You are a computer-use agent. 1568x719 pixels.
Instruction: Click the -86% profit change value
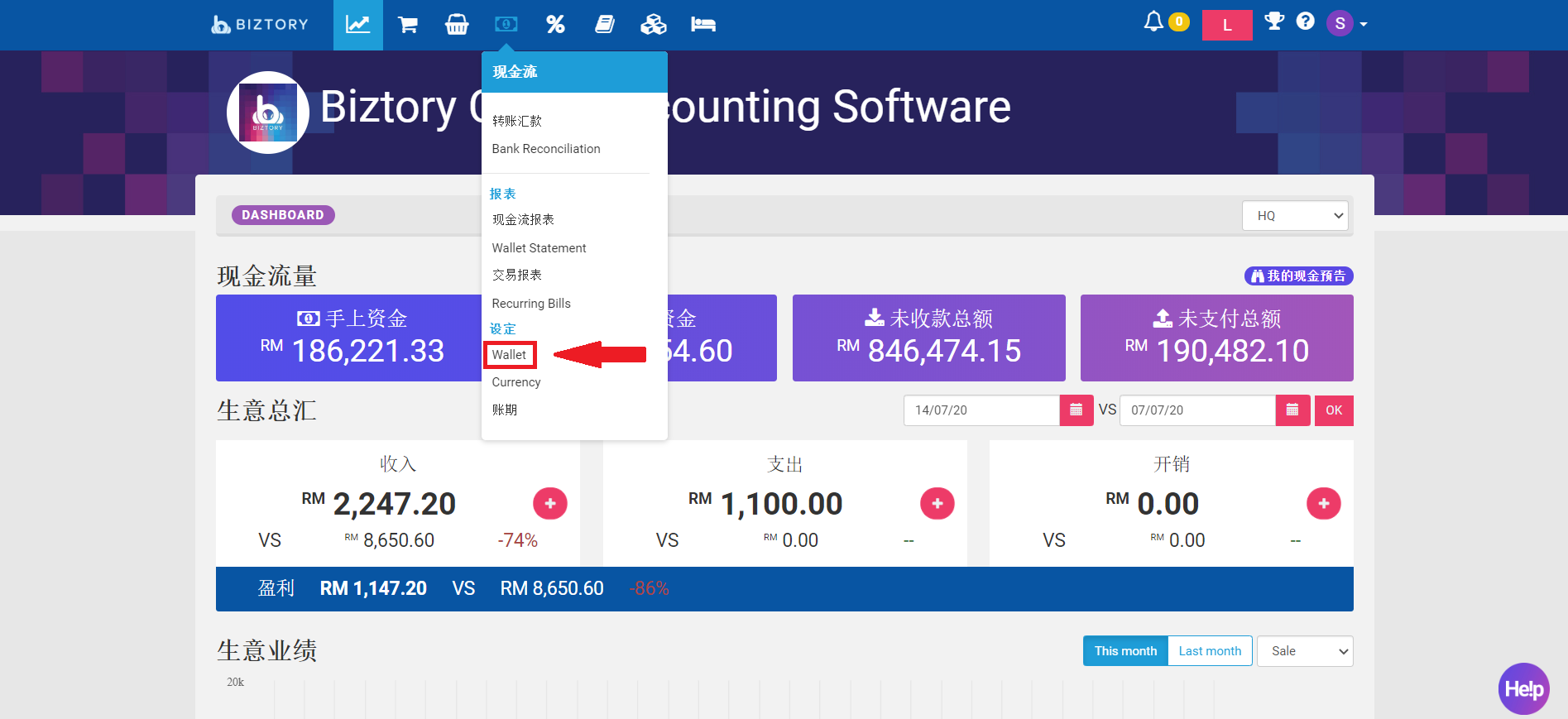pyautogui.click(x=650, y=588)
